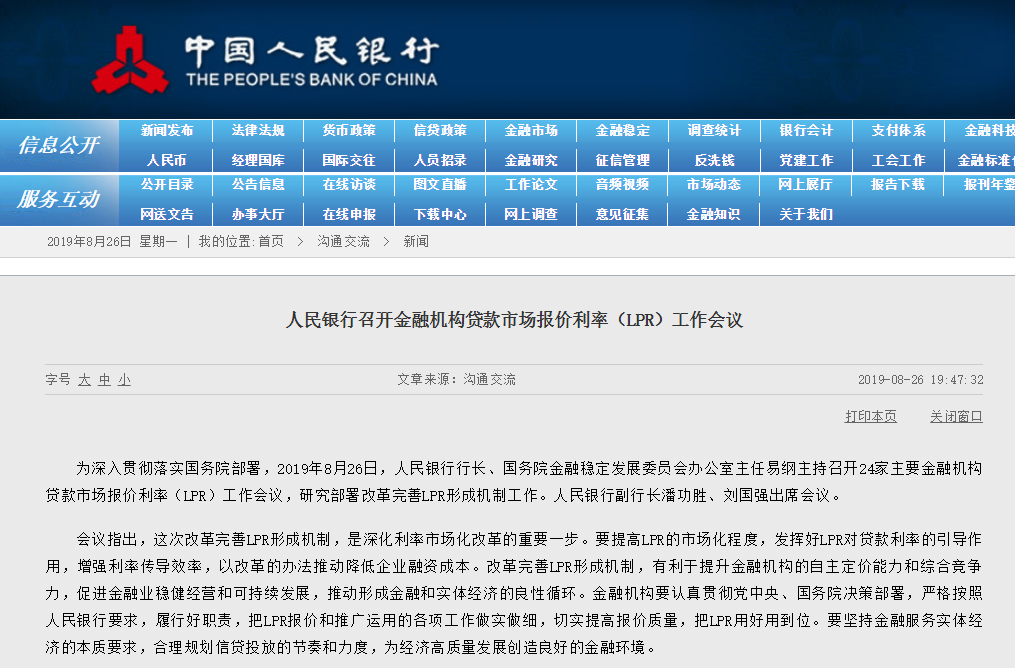The width and height of the screenshot is (1015, 668).
Task: Click the timestamp 2019-08-26 19:47:32
Action: click(920, 380)
